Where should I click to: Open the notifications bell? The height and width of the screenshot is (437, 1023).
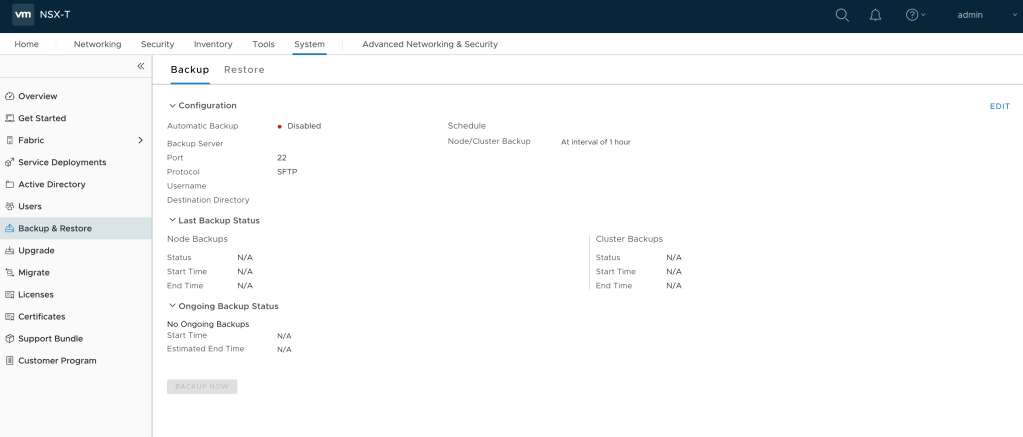click(876, 15)
